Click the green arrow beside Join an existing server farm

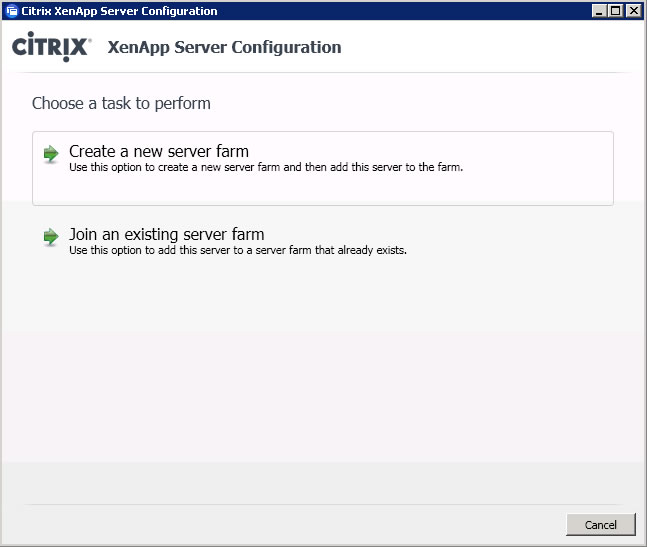coord(51,237)
